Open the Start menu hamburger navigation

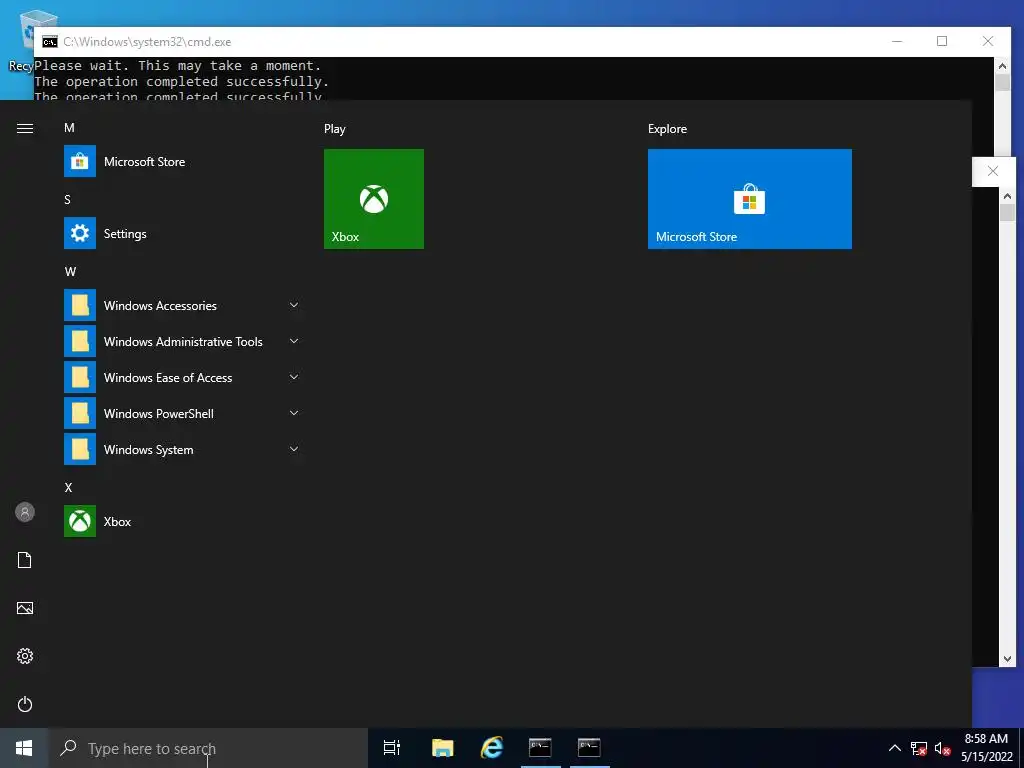(25, 129)
